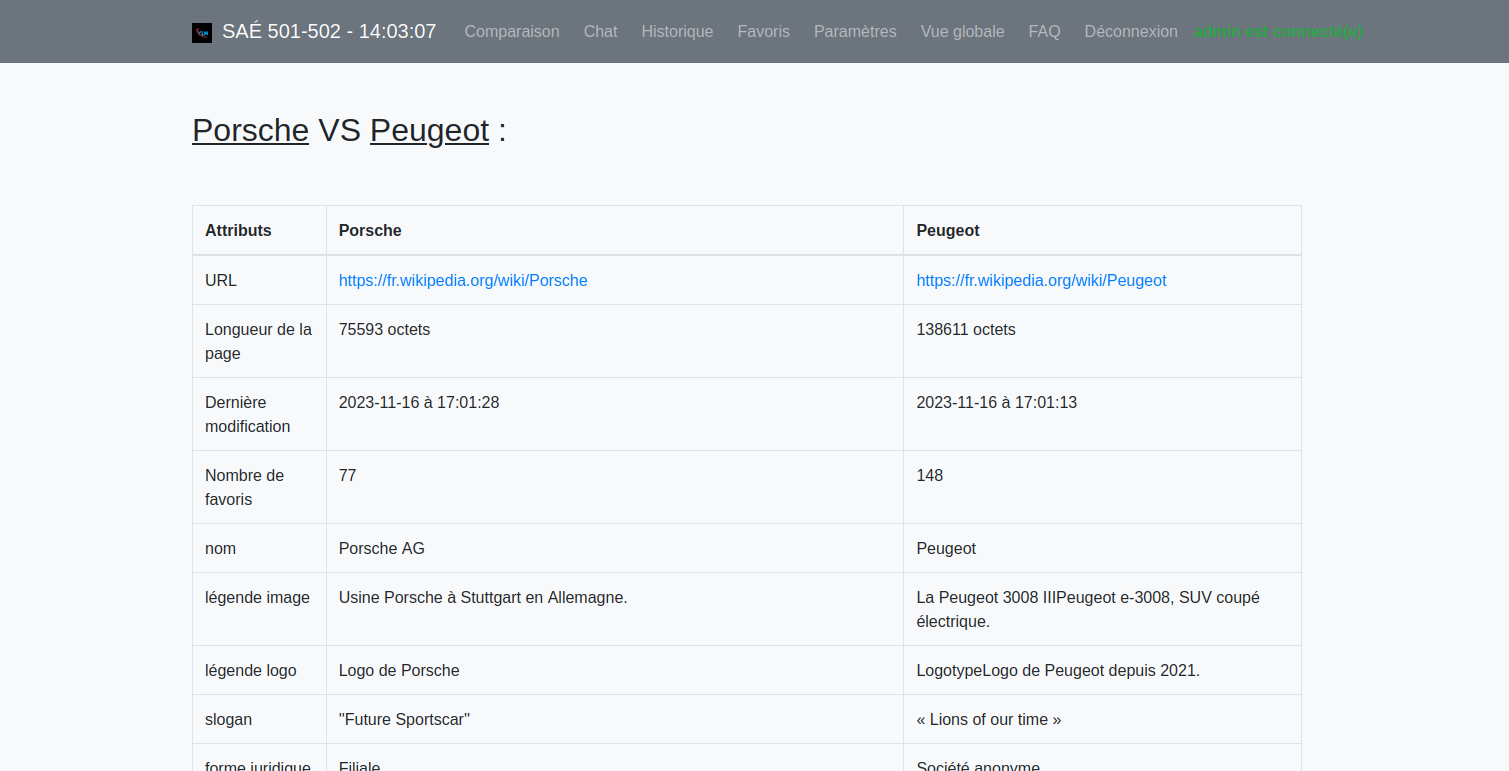Open the Porsche Wikipedia URL

(463, 280)
